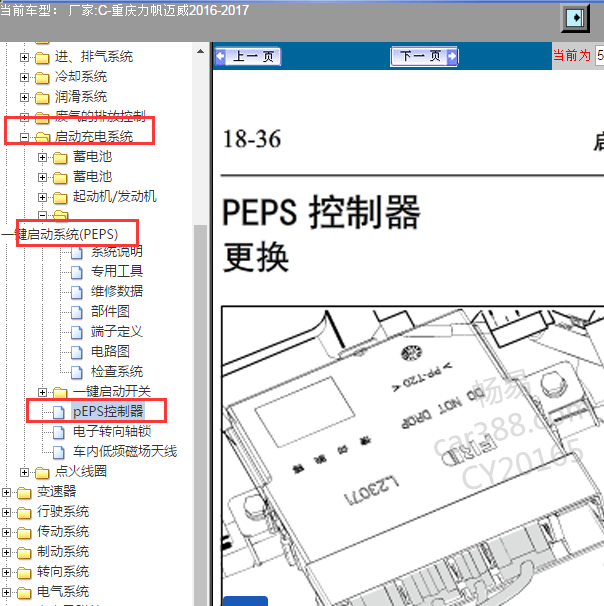Open the 电子转向轴锁 document
The height and width of the screenshot is (606, 604).
point(112,432)
